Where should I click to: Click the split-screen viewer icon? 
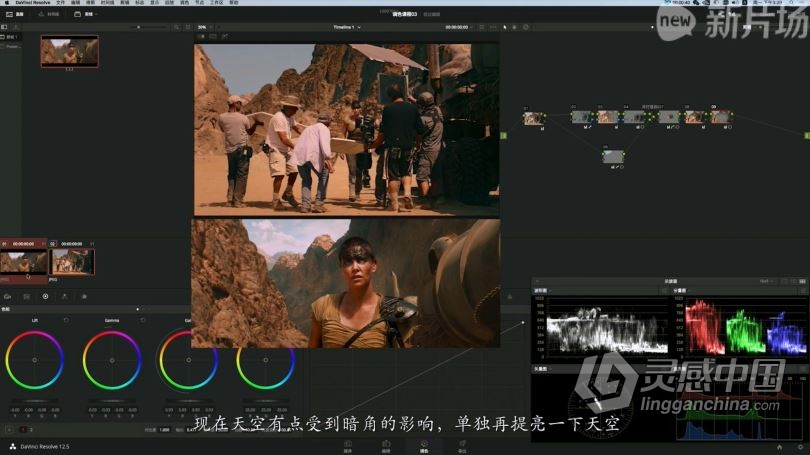pos(213,37)
